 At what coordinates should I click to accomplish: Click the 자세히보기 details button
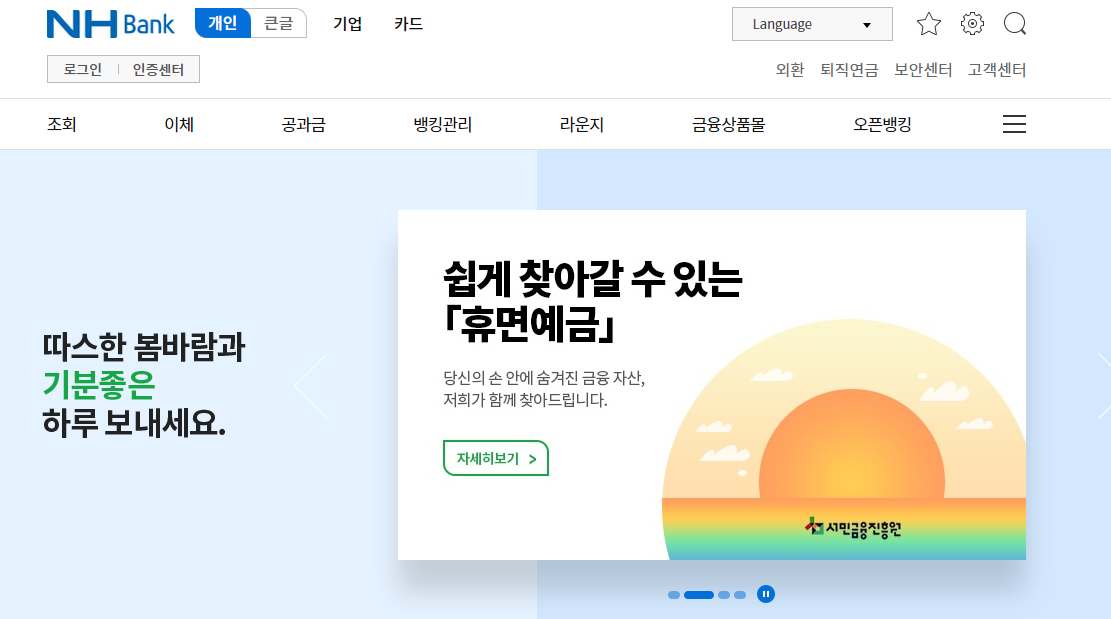point(495,458)
